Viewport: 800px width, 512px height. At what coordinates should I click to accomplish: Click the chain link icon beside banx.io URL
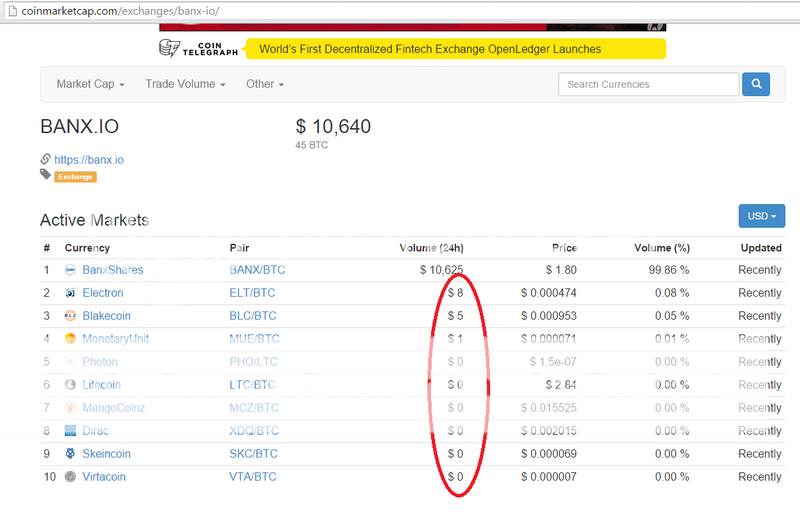45,159
